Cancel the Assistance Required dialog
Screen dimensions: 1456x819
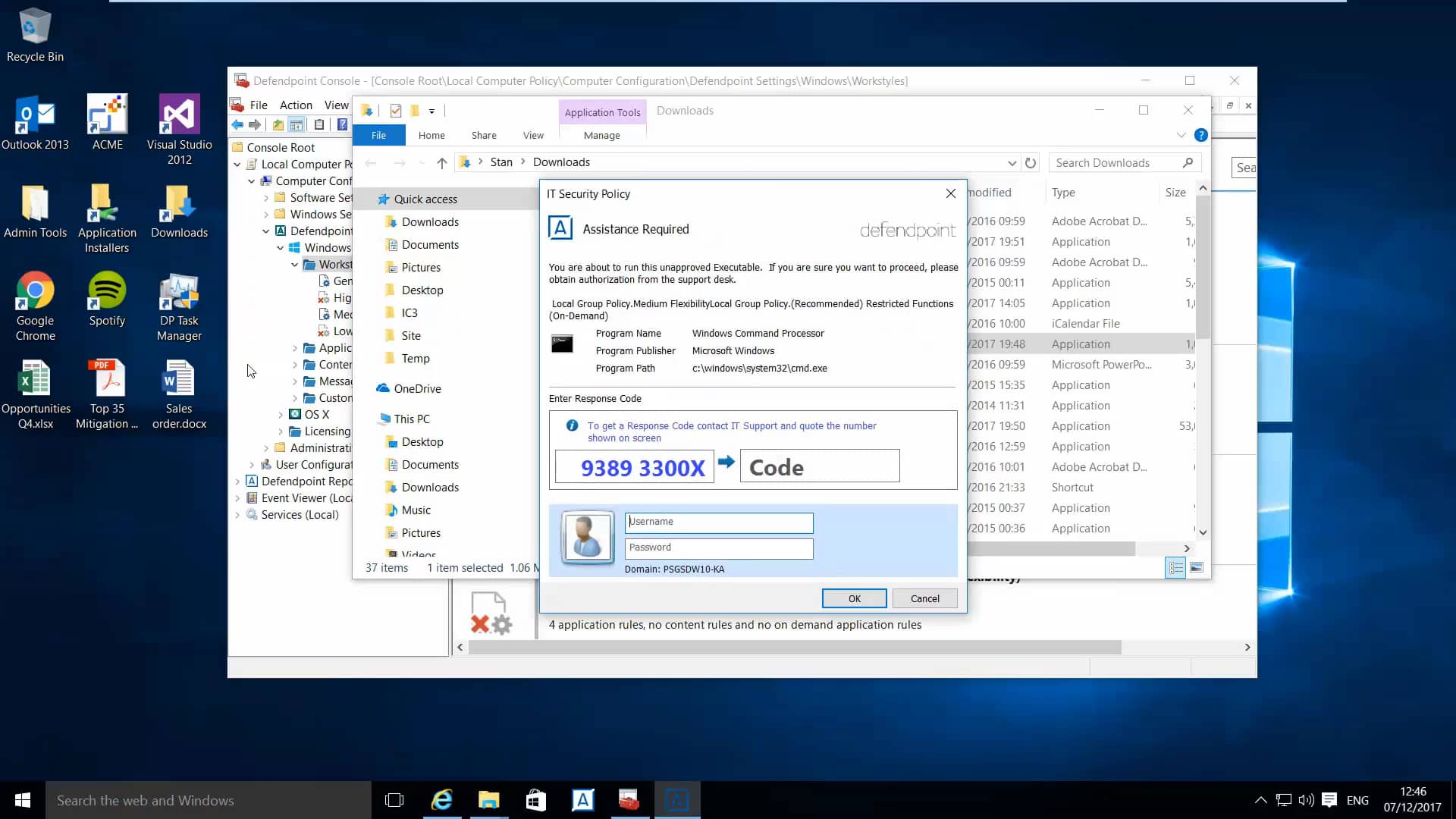[x=924, y=598]
